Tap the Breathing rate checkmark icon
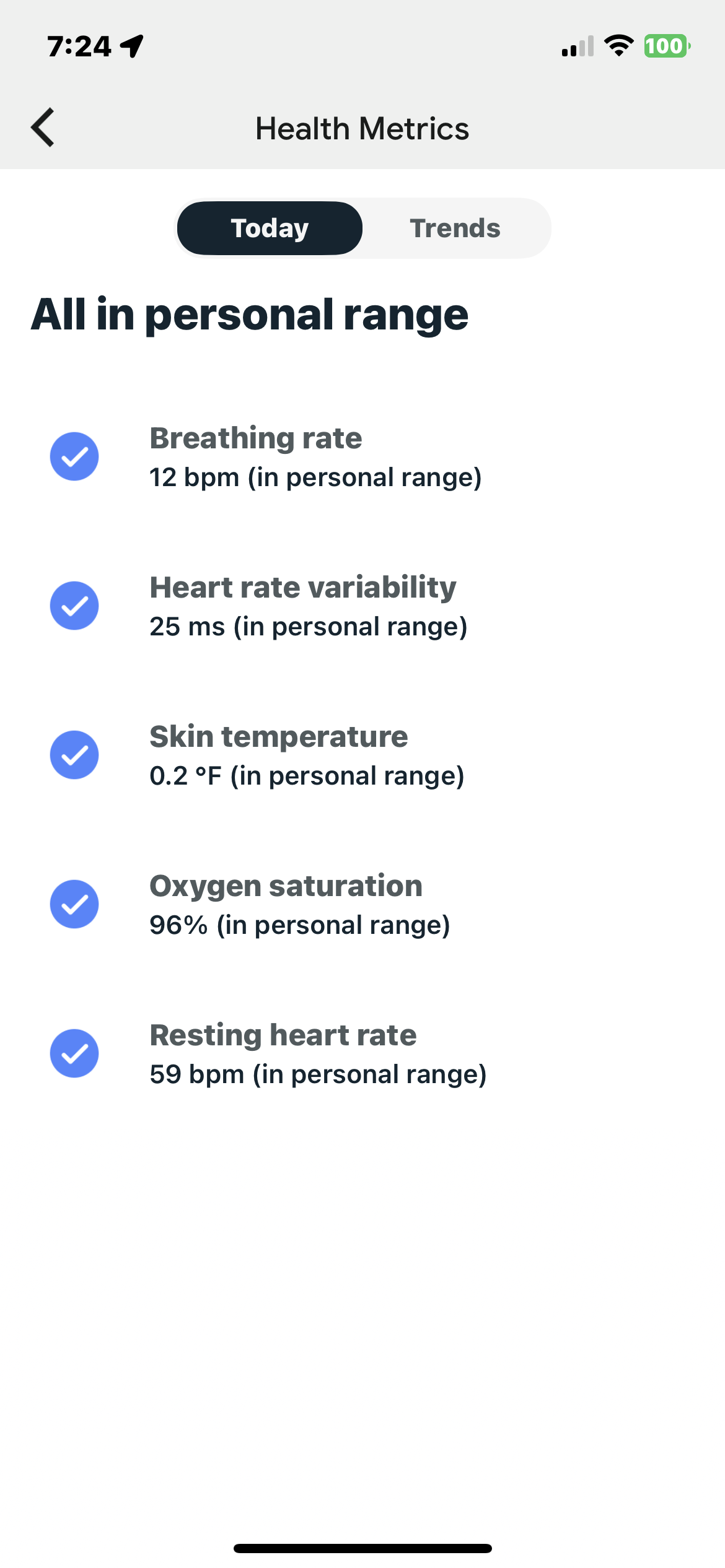 click(74, 456)
